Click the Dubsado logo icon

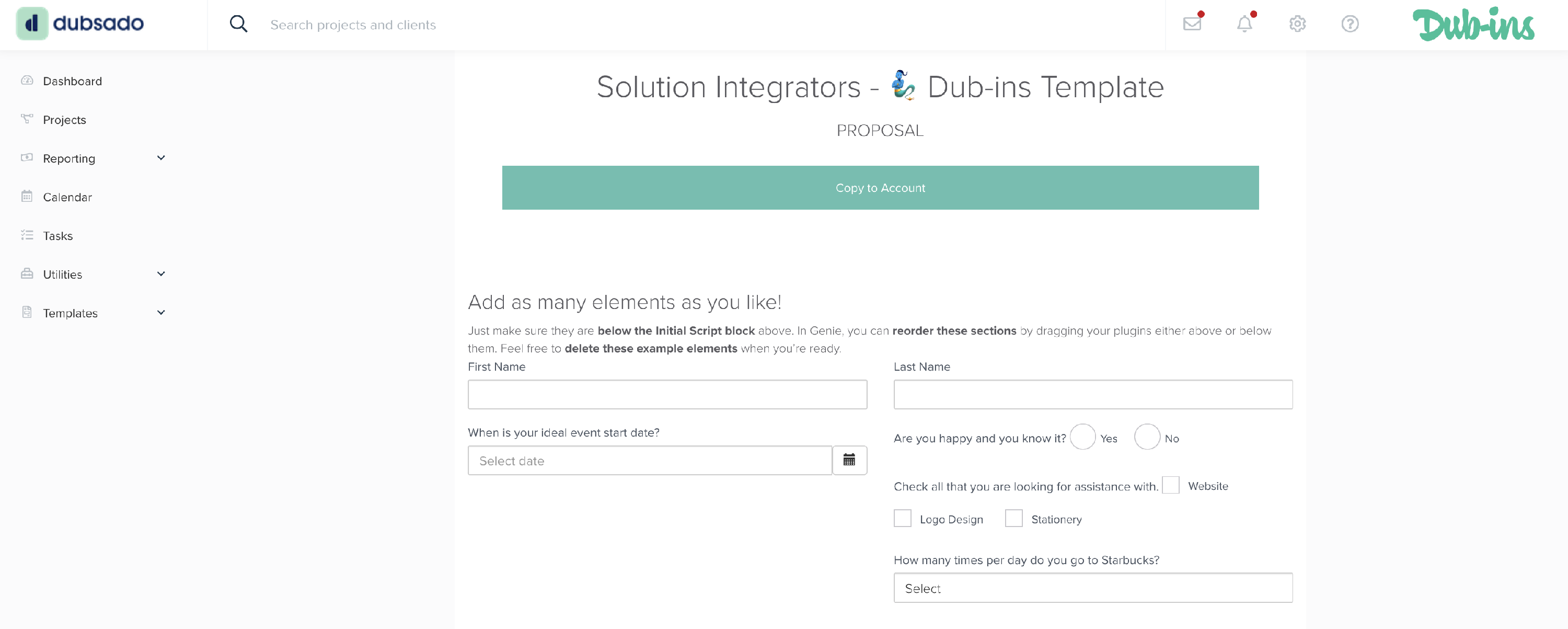click(32, 23)
